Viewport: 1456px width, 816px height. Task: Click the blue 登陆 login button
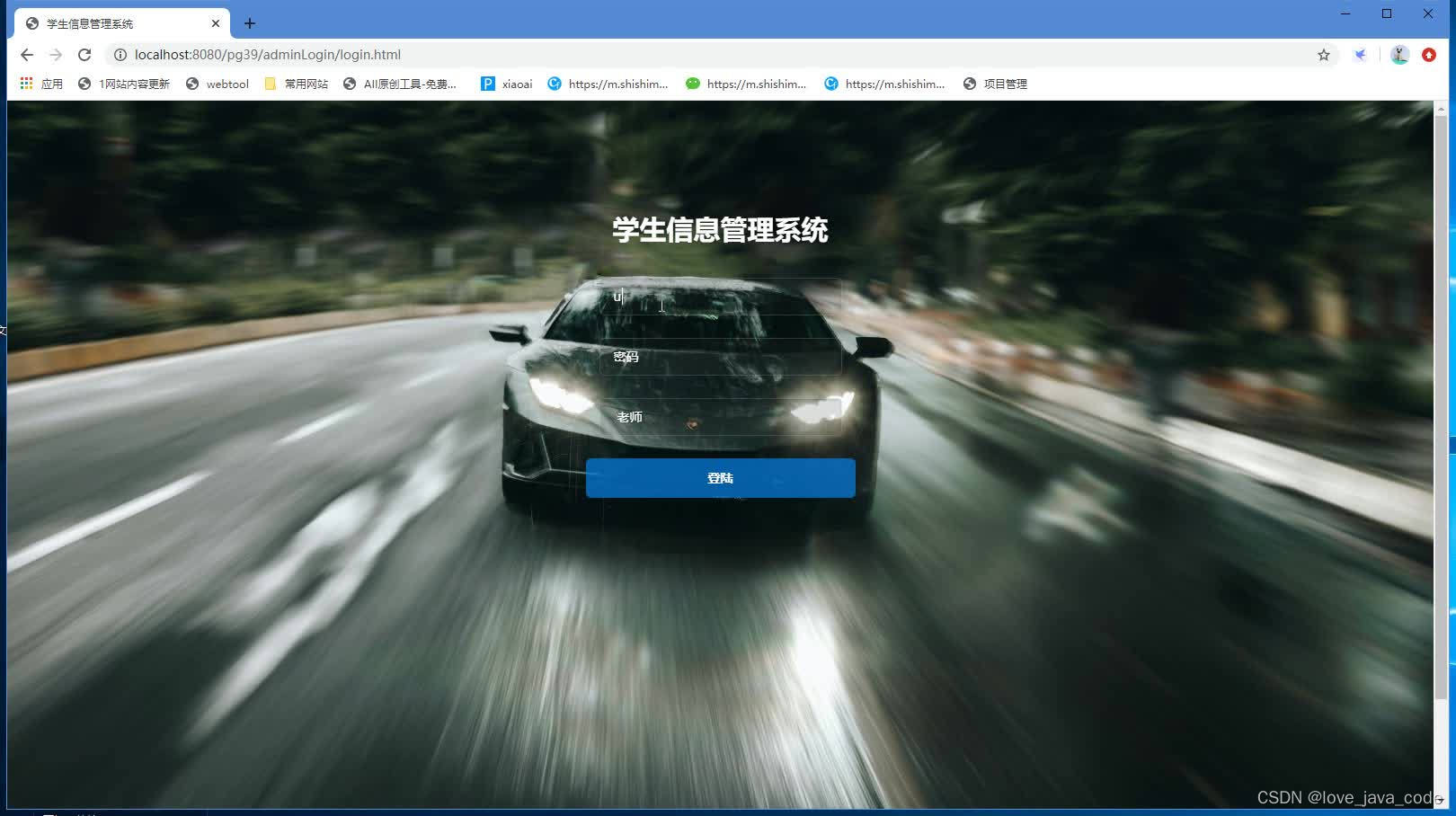[x=721, y=478]
